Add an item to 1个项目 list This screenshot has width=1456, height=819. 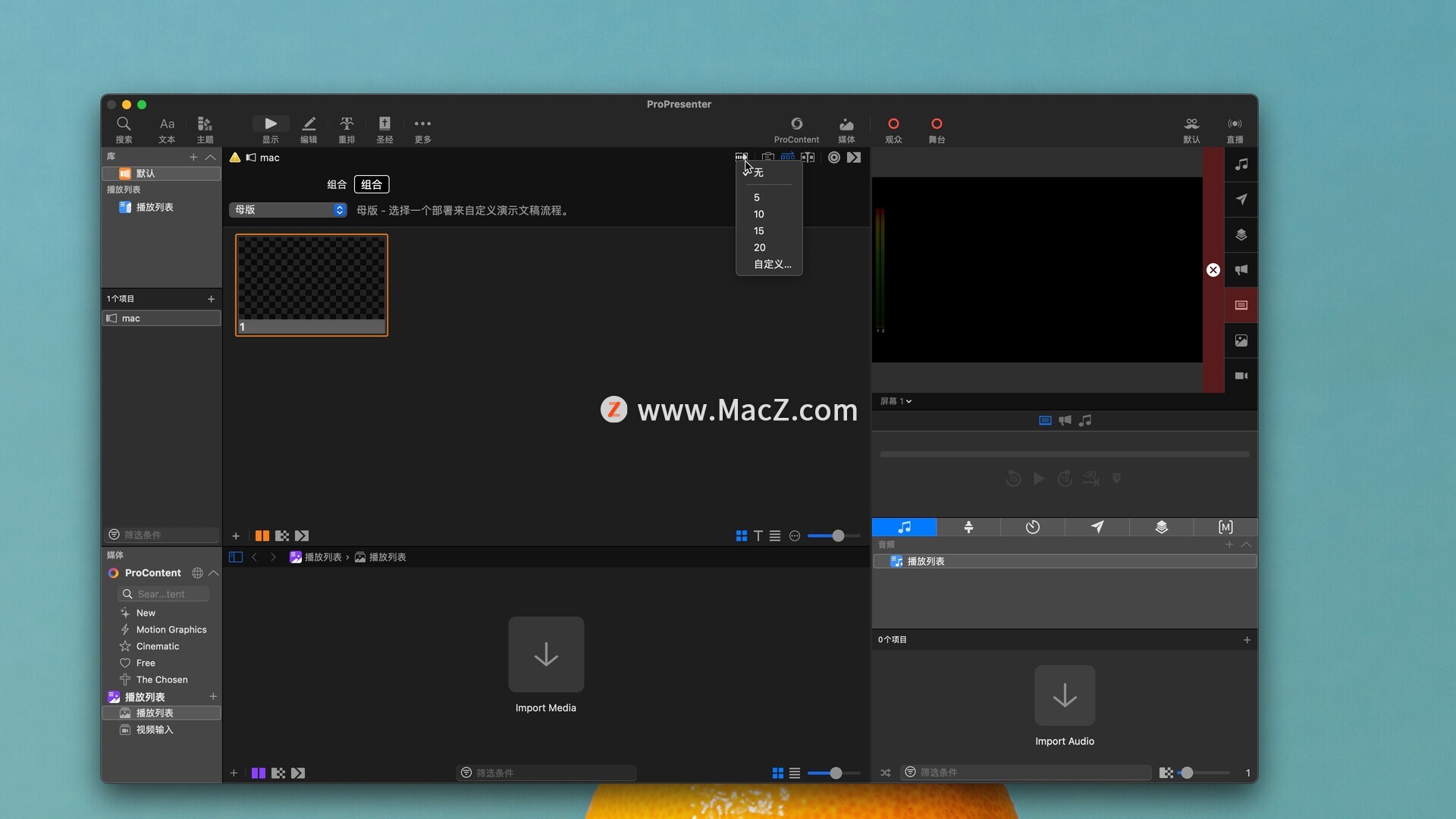pos(211,299)
